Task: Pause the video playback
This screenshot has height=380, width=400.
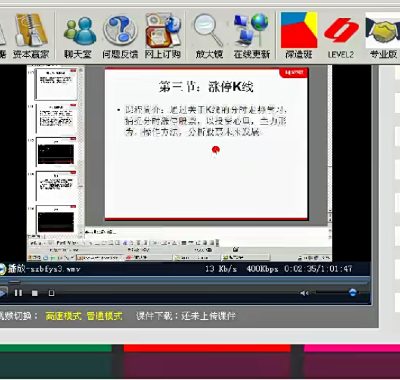Action: tap(18, 293)
